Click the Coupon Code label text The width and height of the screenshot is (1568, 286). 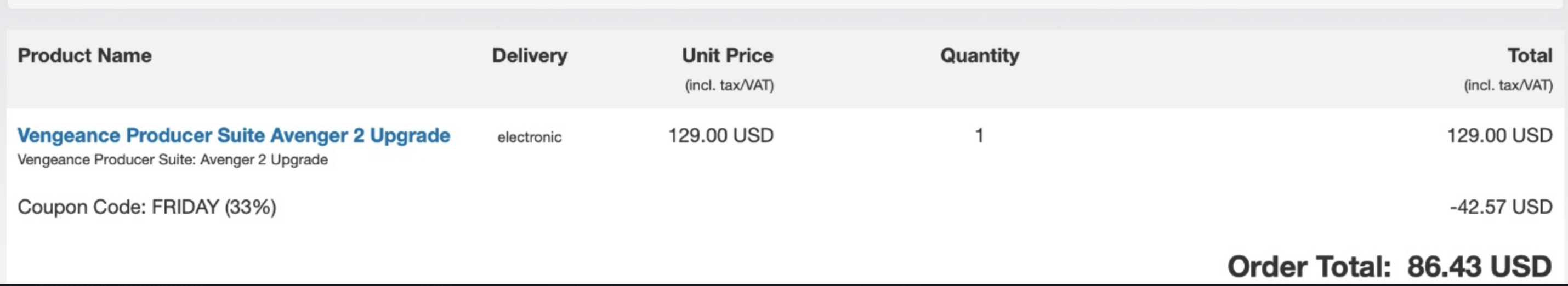pyautogui.click(x=81, y=208)
